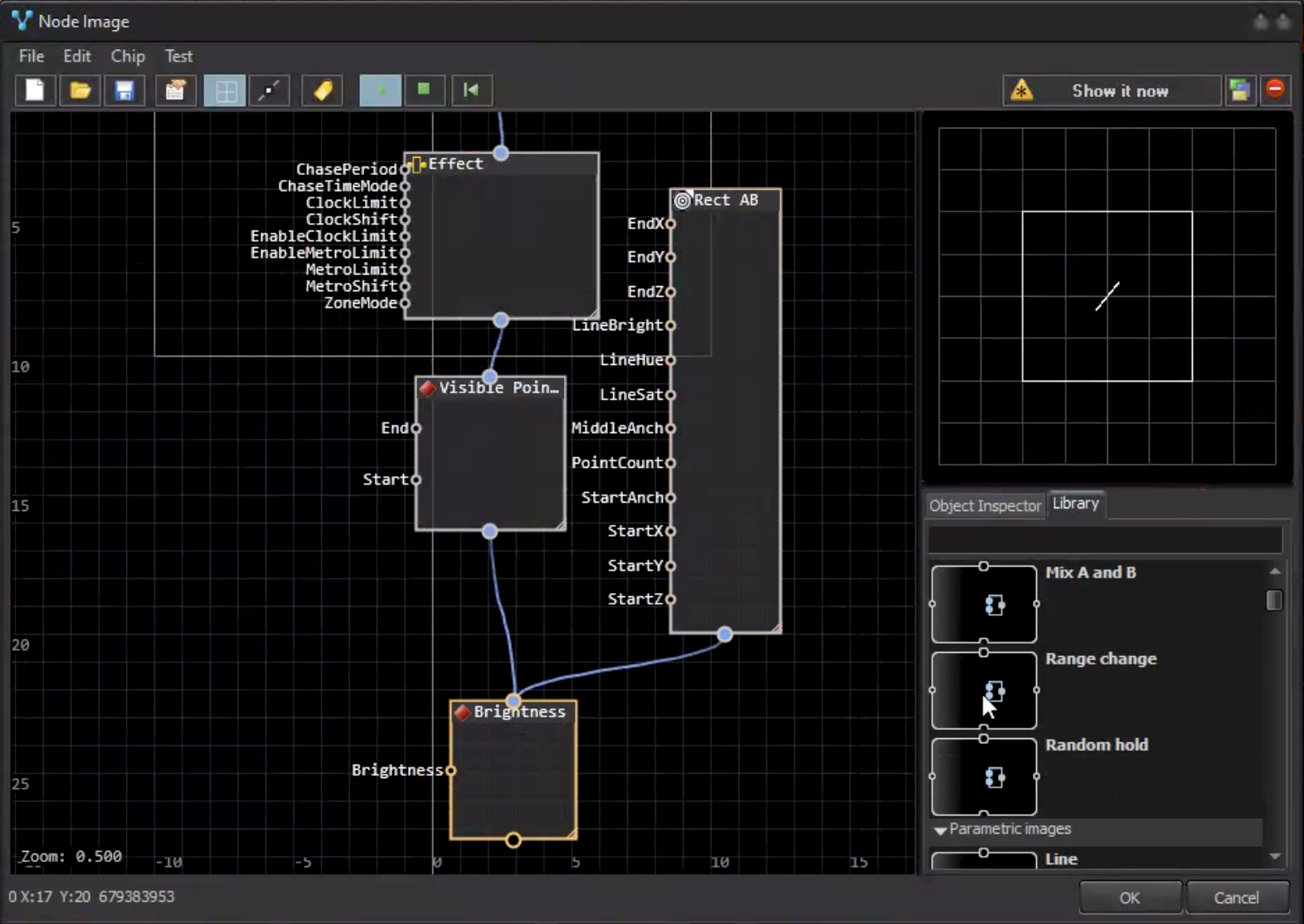1304x924 pixels.
Task: Toggle the green play button
Action: (380, 90)
